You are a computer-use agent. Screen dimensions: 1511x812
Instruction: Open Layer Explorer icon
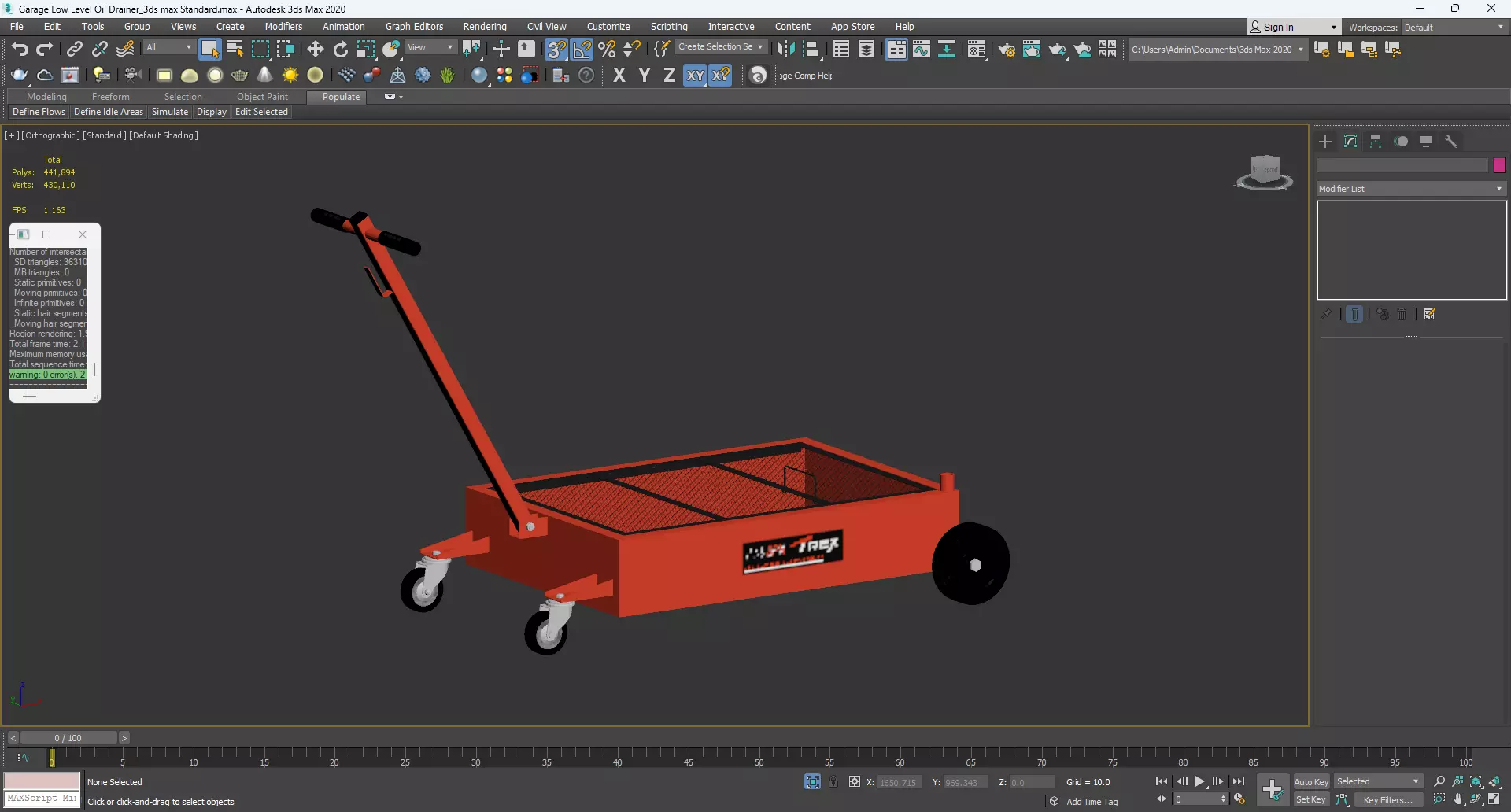tap(866, 50)
